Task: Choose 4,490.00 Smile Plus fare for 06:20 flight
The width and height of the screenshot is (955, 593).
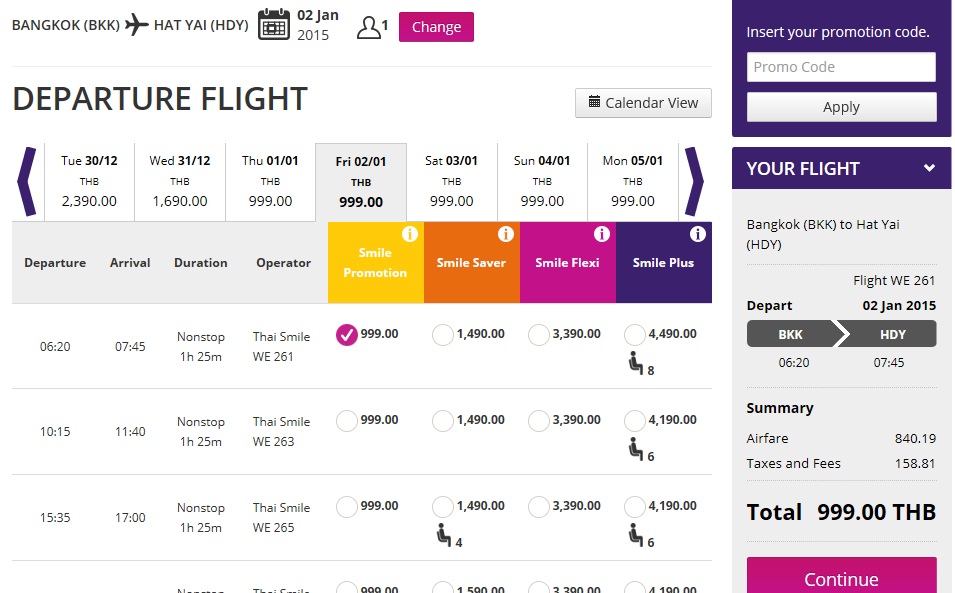Action: click(635, 335)
